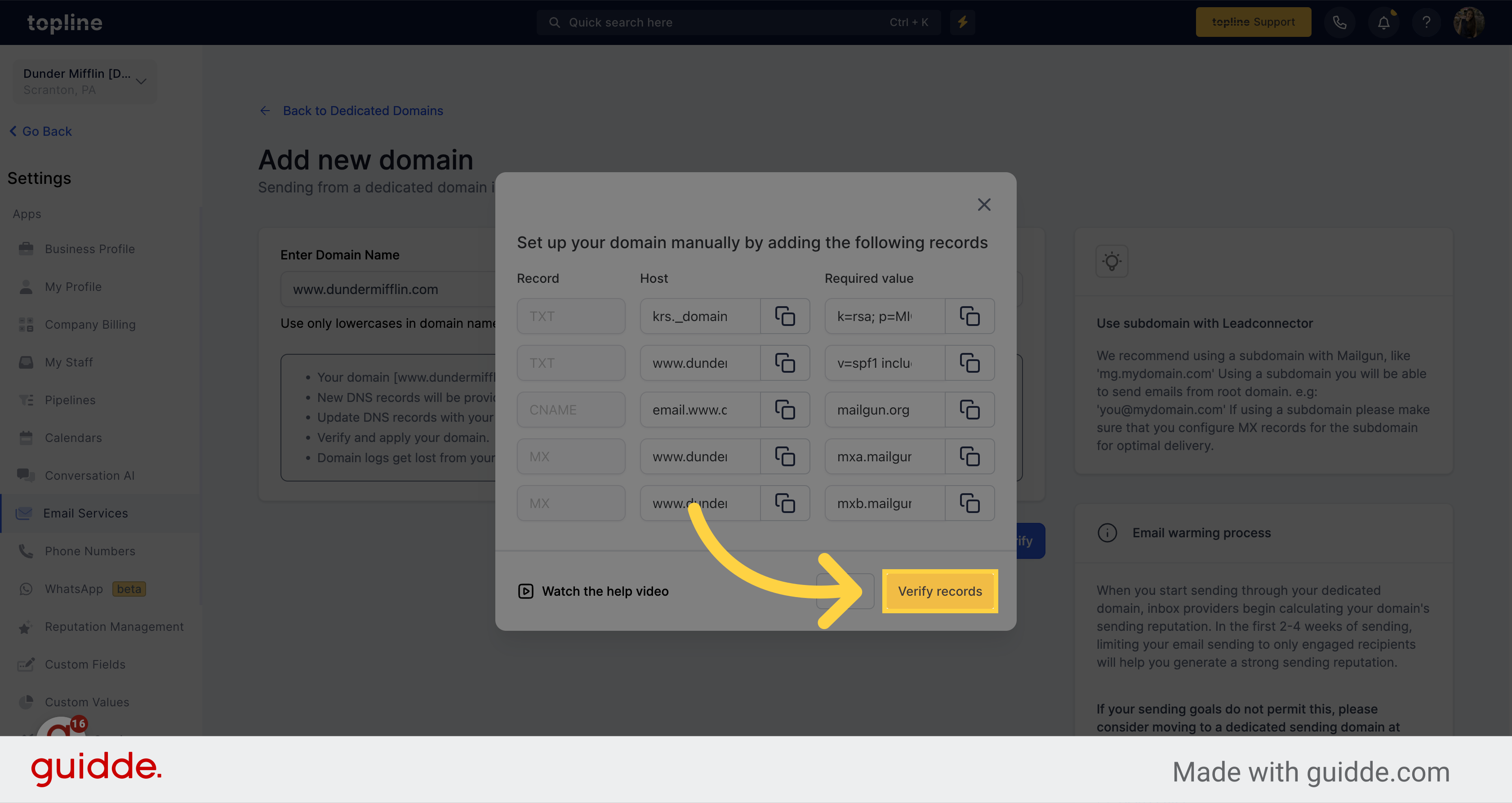Click the copy icon for second MX host

[786, 502]
